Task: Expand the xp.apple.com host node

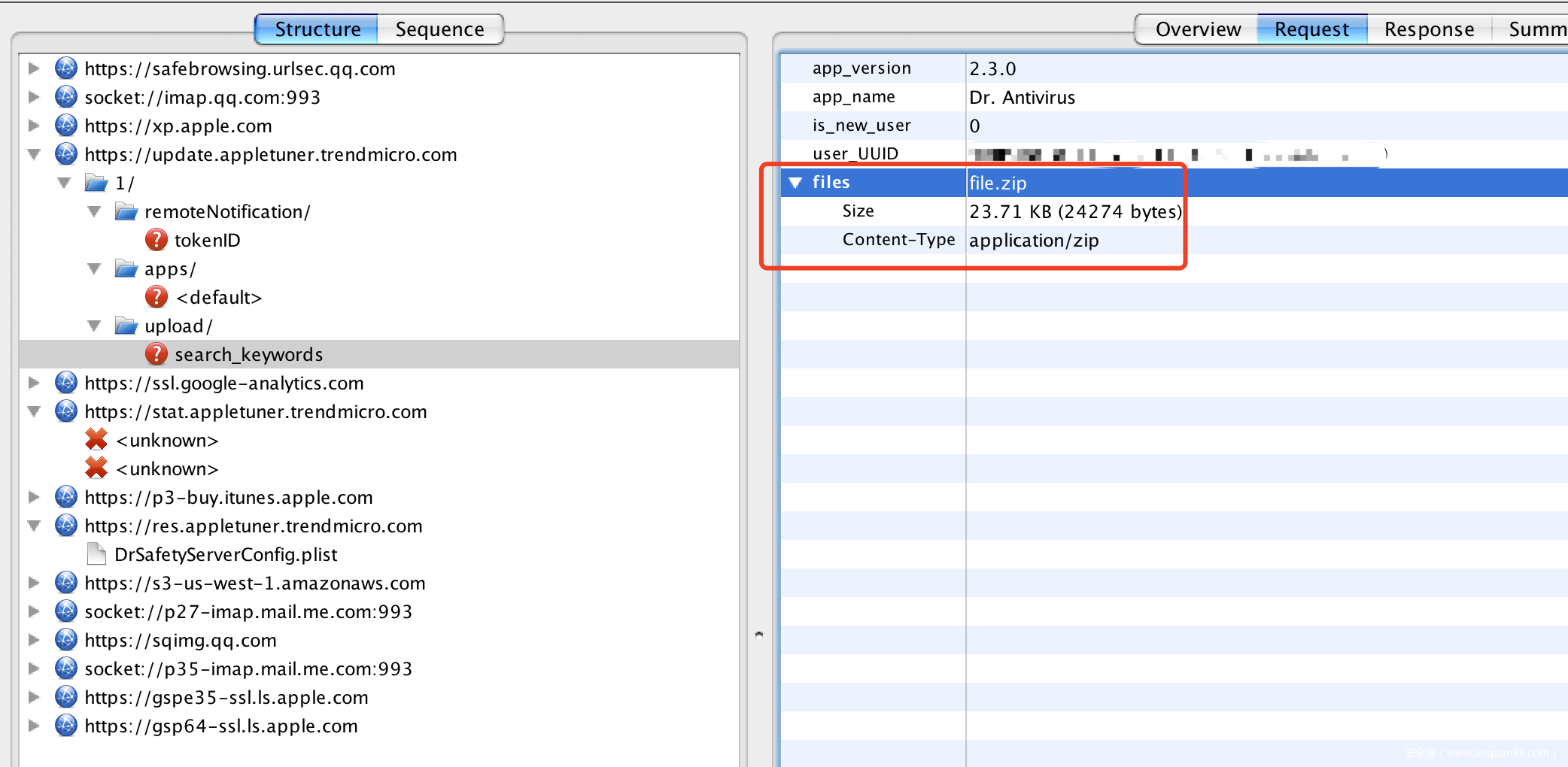Action: pos(34,126)
